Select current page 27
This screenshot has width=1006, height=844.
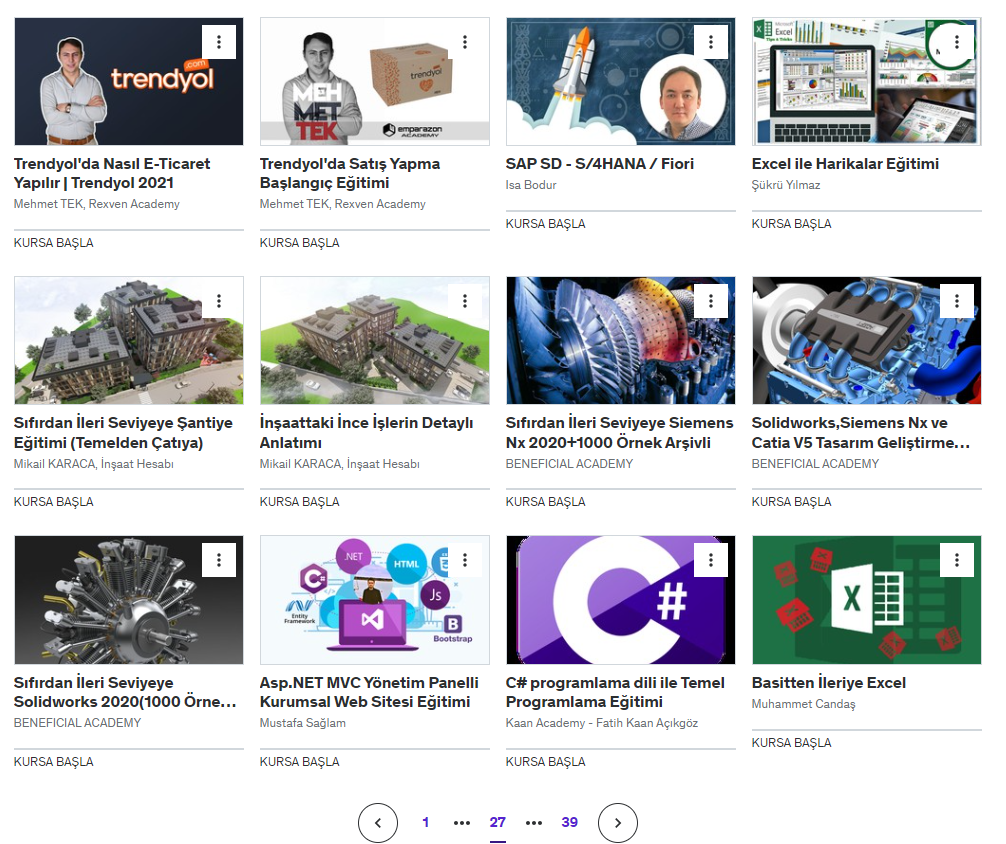click(498, 822)
